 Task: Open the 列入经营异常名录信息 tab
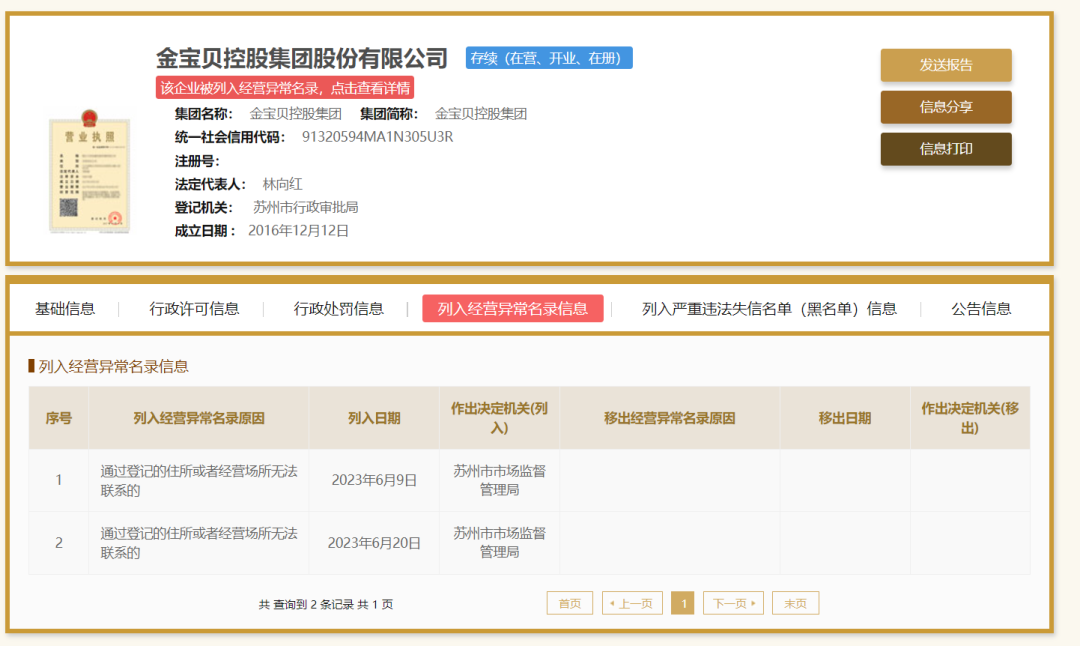click(x=513, y=309)
